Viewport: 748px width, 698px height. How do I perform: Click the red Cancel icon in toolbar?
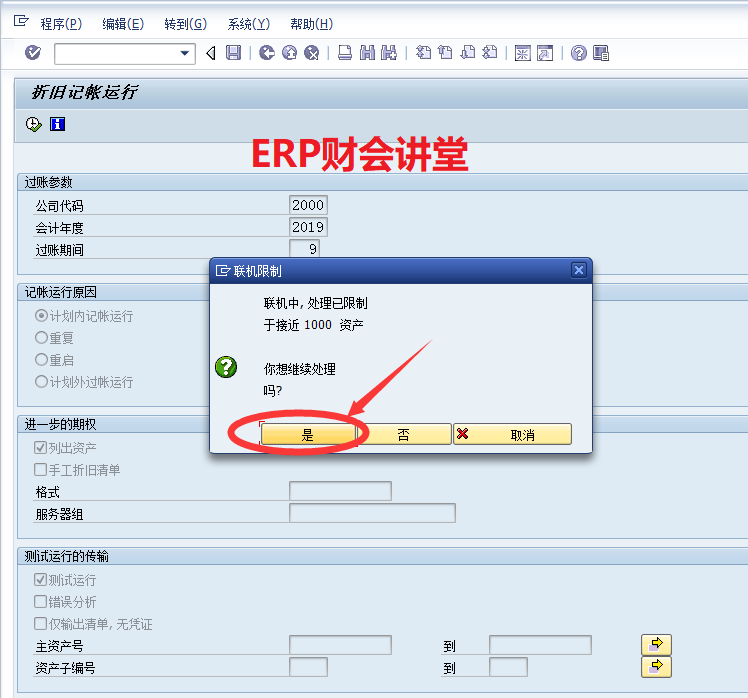(311, 53)
